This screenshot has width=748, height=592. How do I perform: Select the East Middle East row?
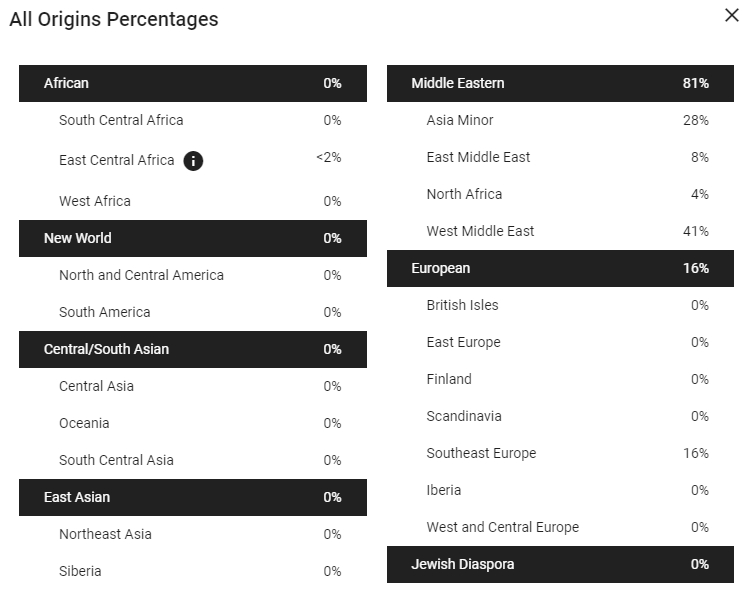pyautogui.click(x=560, y=157)
